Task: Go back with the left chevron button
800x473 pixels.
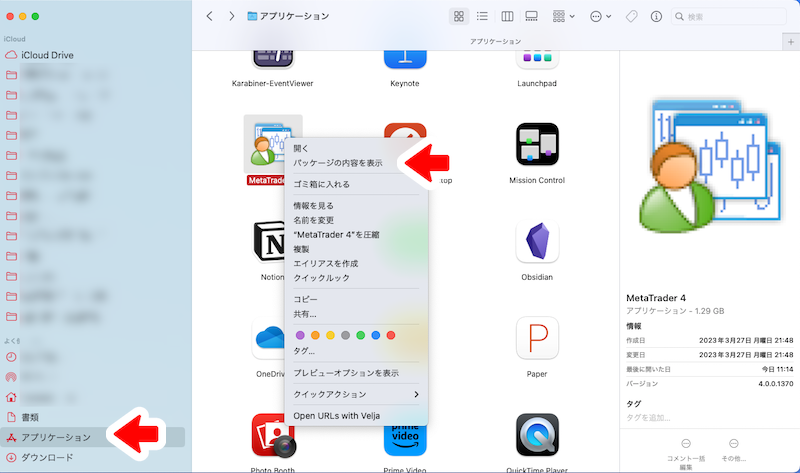Action: click(209, 16)
